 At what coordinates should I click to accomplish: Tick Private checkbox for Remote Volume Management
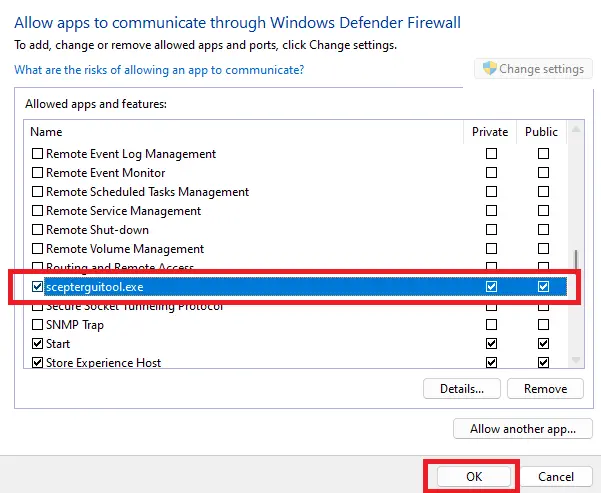[x=491, y=248]
